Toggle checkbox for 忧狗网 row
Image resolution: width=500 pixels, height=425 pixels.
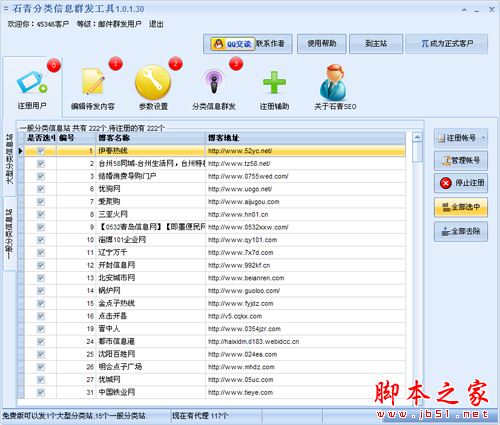tap(41, 189)
